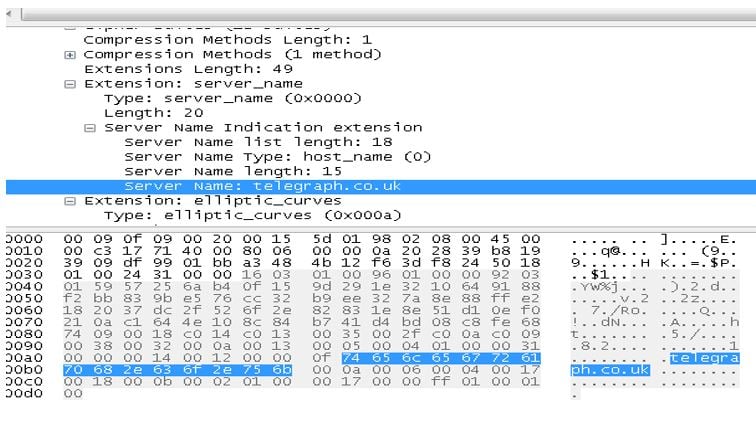The width and height of the screenshot is (756, 433).
Task: Select Server Name Type: host_name (0) row
Action: pyautogui.click(x=278, y=157)
